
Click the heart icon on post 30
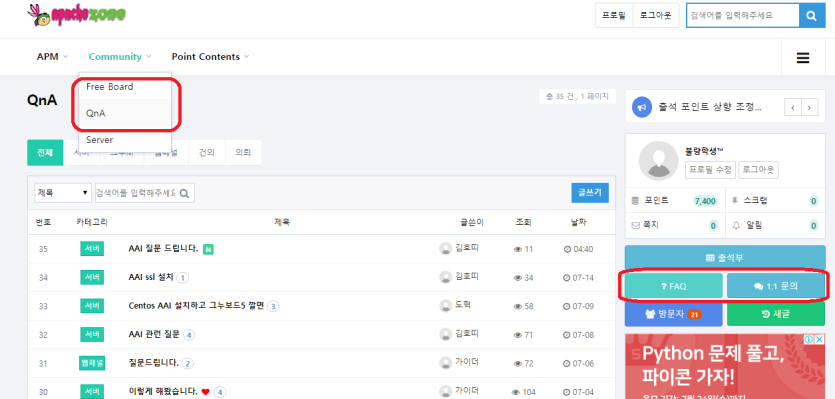point(206,392)
